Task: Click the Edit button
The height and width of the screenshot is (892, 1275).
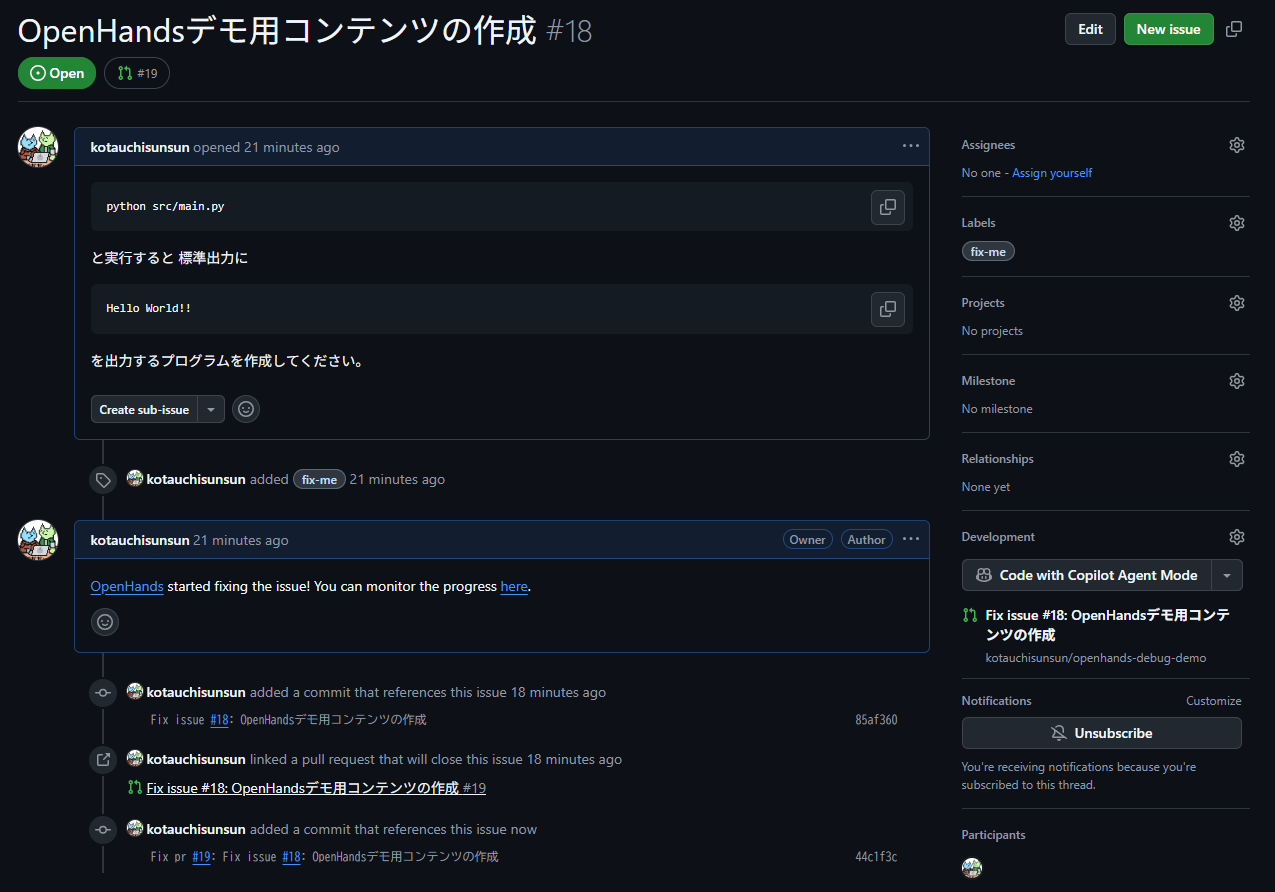Action: click(1089, 29)
